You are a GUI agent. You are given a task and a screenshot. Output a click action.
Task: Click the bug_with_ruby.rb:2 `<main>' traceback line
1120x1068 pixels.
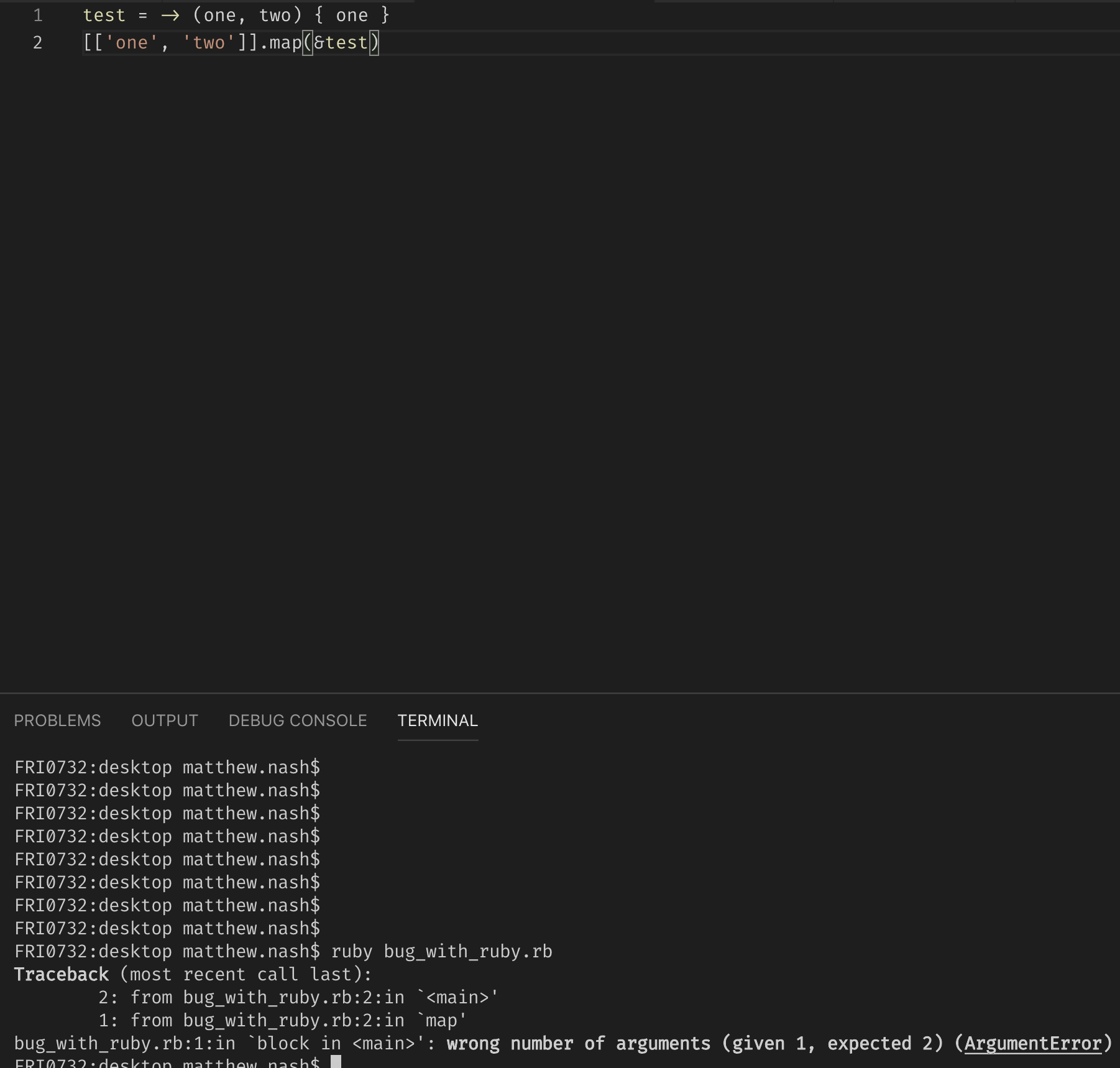[x=298, y=997]
